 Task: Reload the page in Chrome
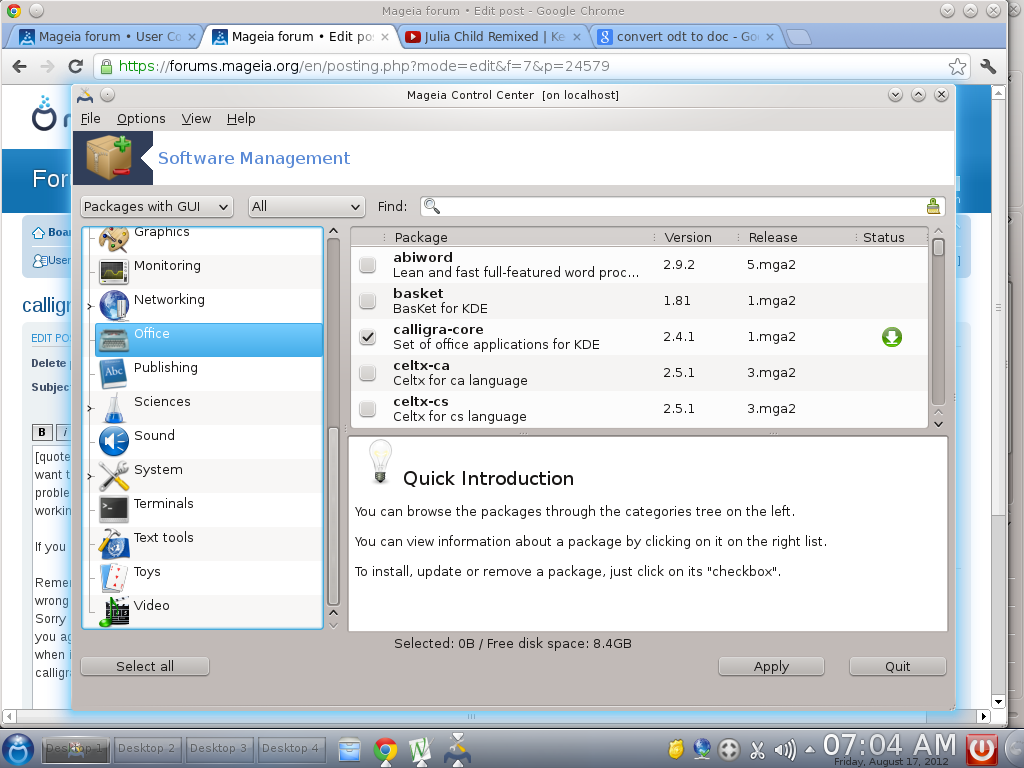tap(76, 66)
